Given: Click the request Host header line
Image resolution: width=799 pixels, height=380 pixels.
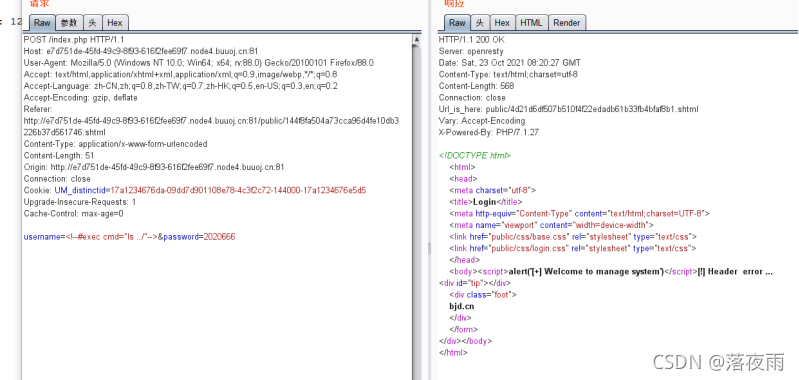Looking at the screenshot, I should click(141, 51).
